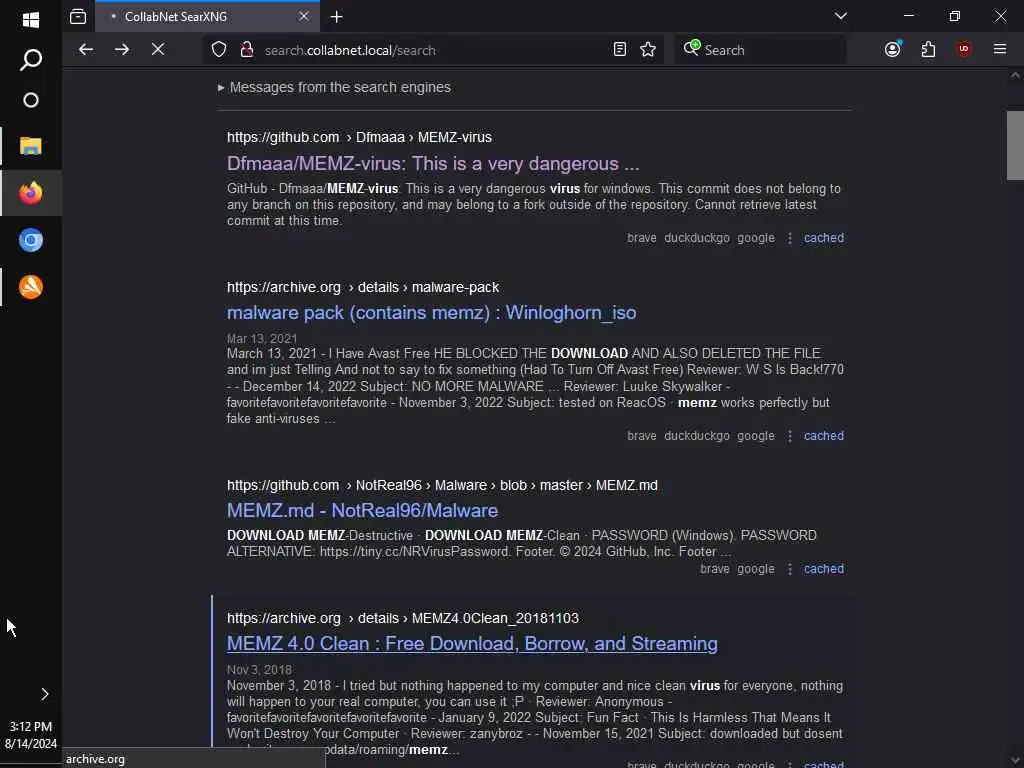Toggle Reader View for this page
Image resolution: width=1024 pixels, height=768 pixels.
click(x=620, y=50)
